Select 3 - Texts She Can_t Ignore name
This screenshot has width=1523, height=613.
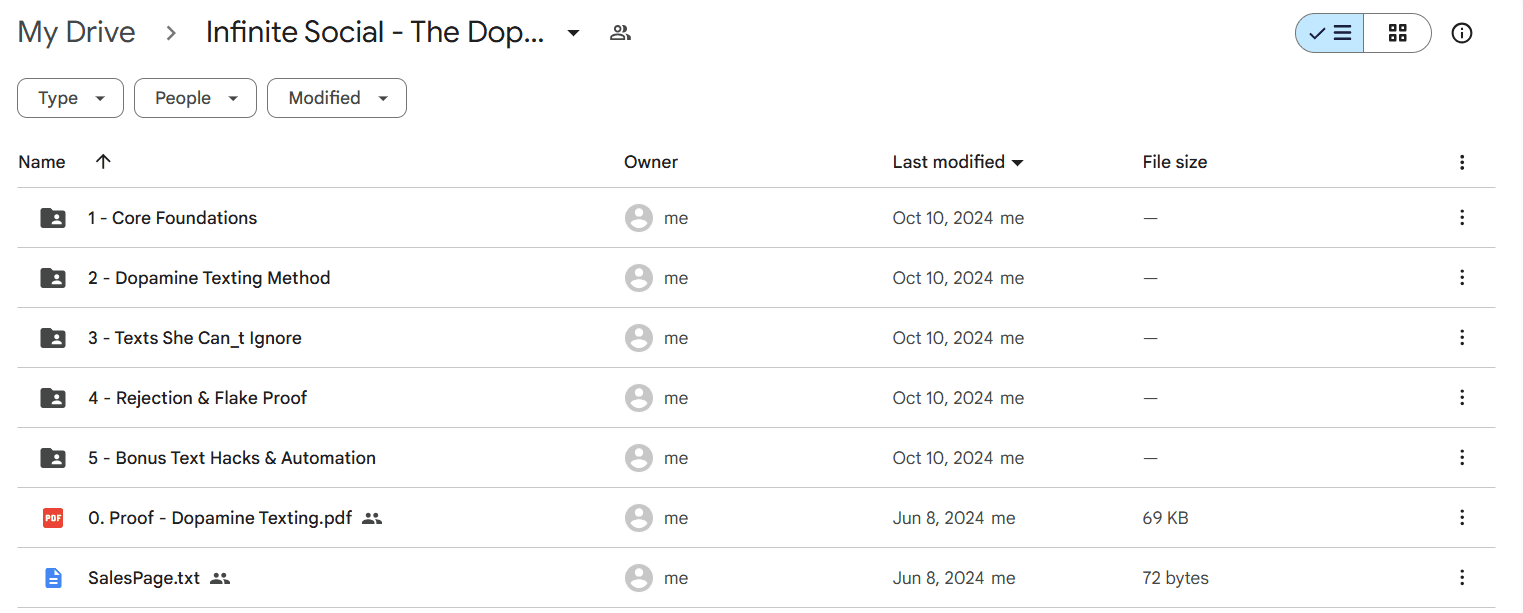195,338
